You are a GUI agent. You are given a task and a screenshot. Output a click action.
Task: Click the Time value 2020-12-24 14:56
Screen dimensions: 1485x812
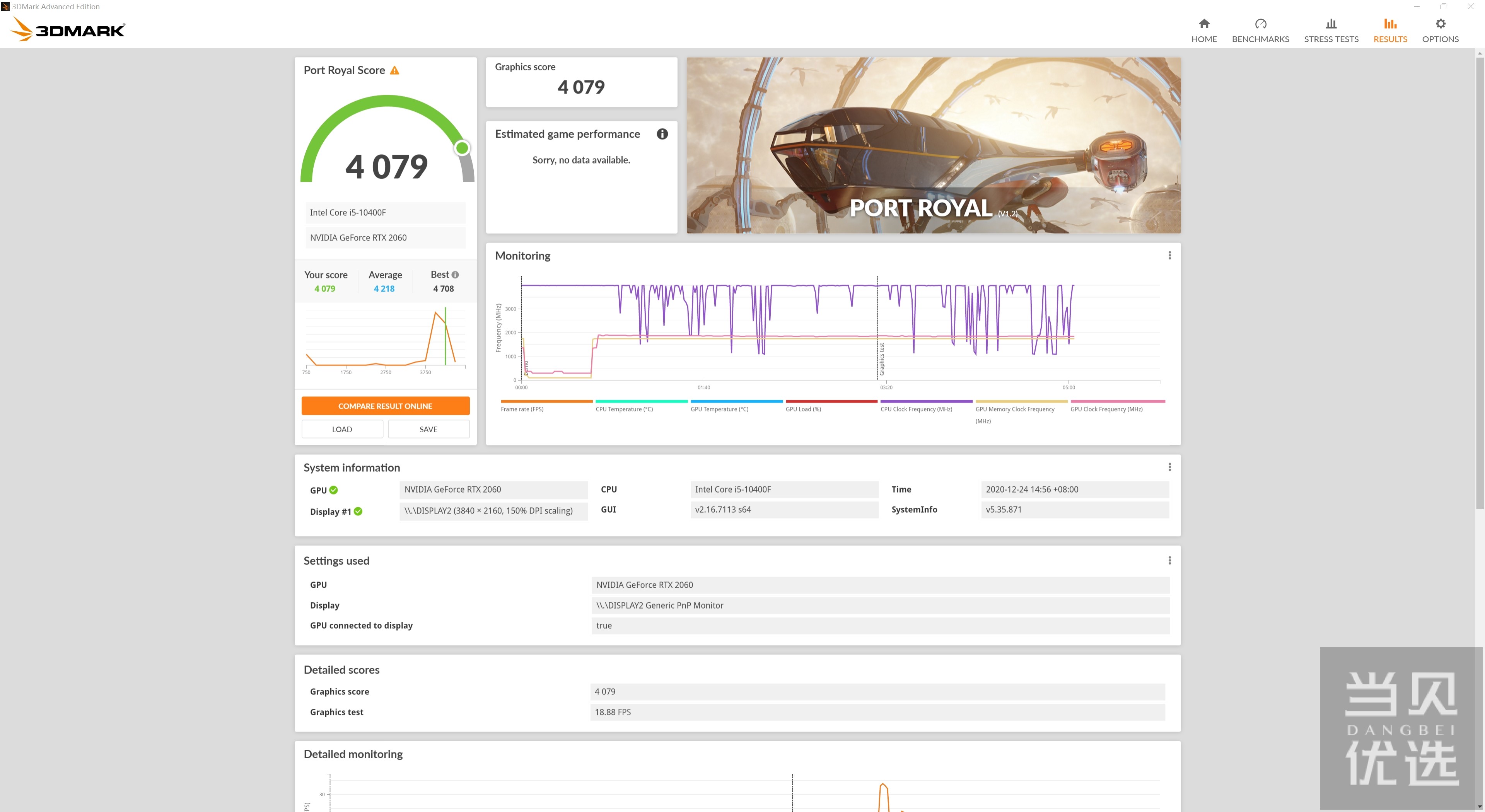click(1075, 489)
